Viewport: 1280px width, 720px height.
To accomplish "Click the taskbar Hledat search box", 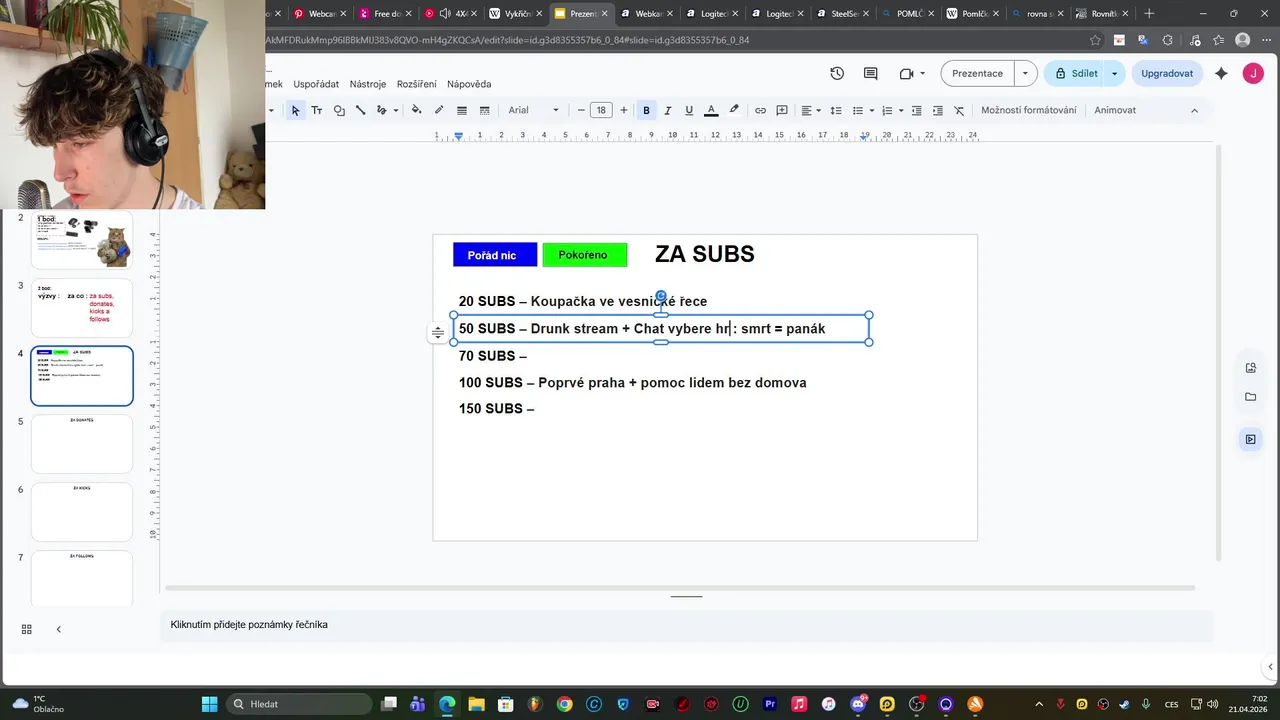I will click(x=298, y=704).
